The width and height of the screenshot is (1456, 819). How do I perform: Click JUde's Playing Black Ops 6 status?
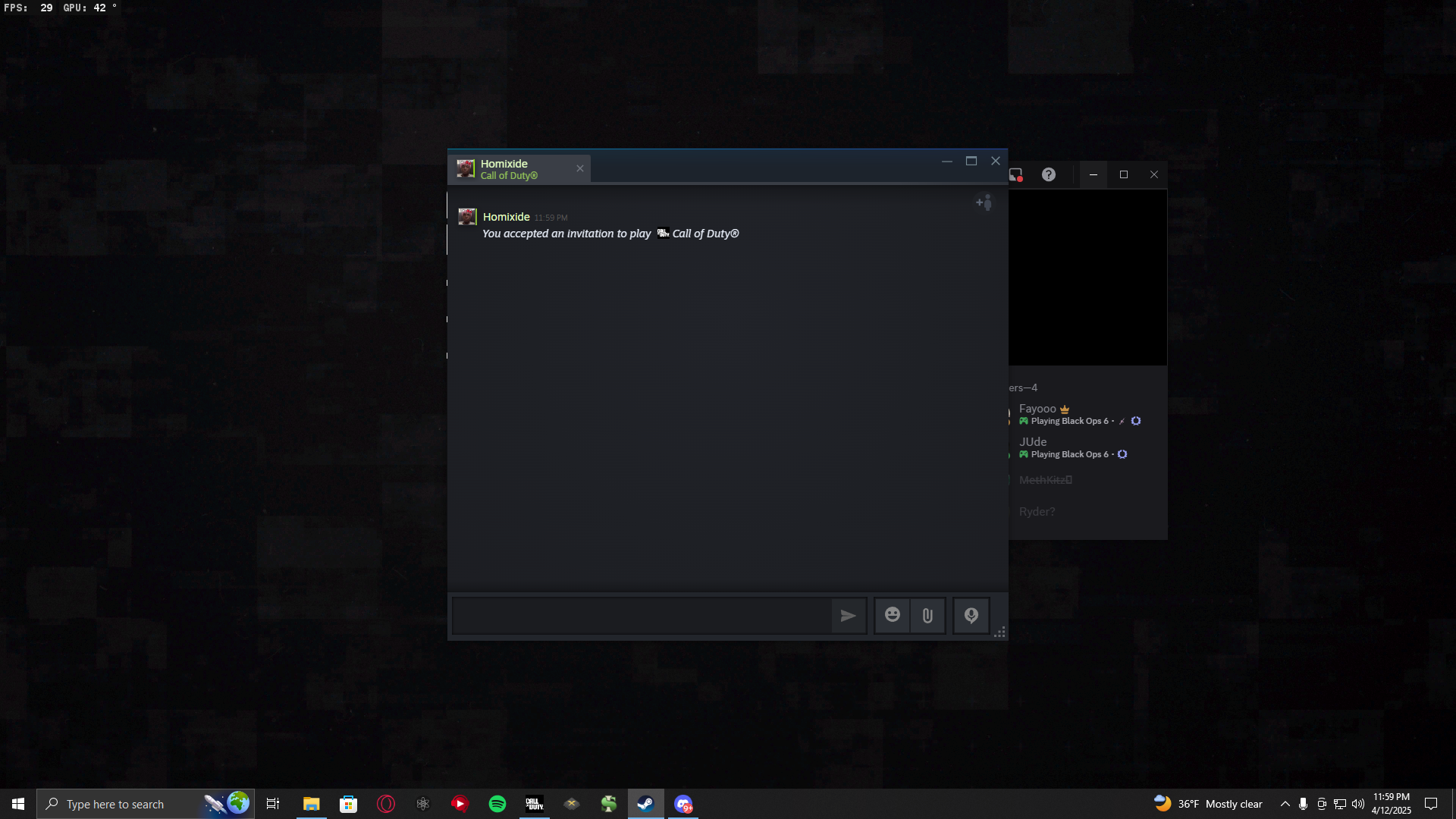(x=1069, y=455)
